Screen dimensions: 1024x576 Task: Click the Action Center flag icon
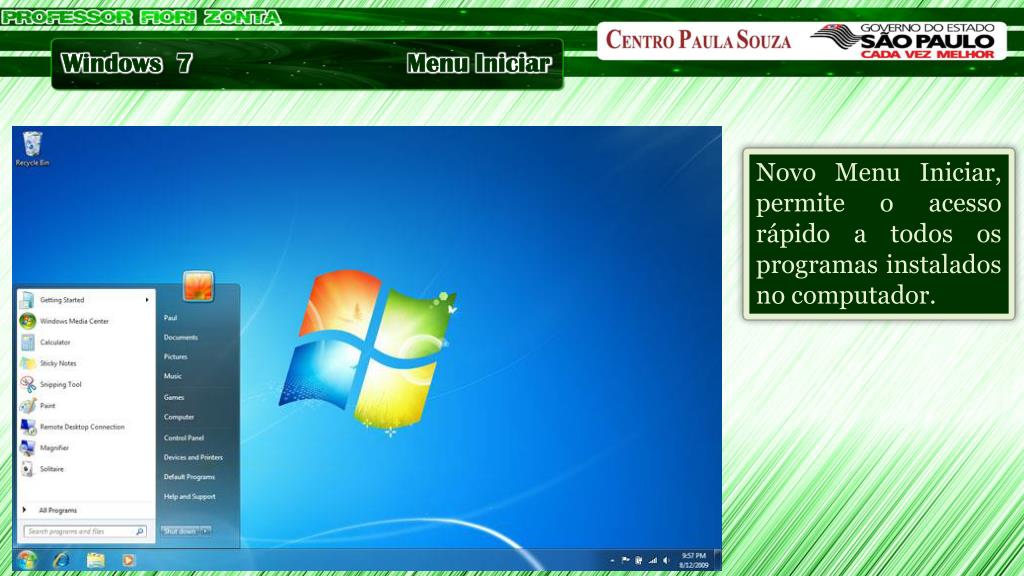625,560
